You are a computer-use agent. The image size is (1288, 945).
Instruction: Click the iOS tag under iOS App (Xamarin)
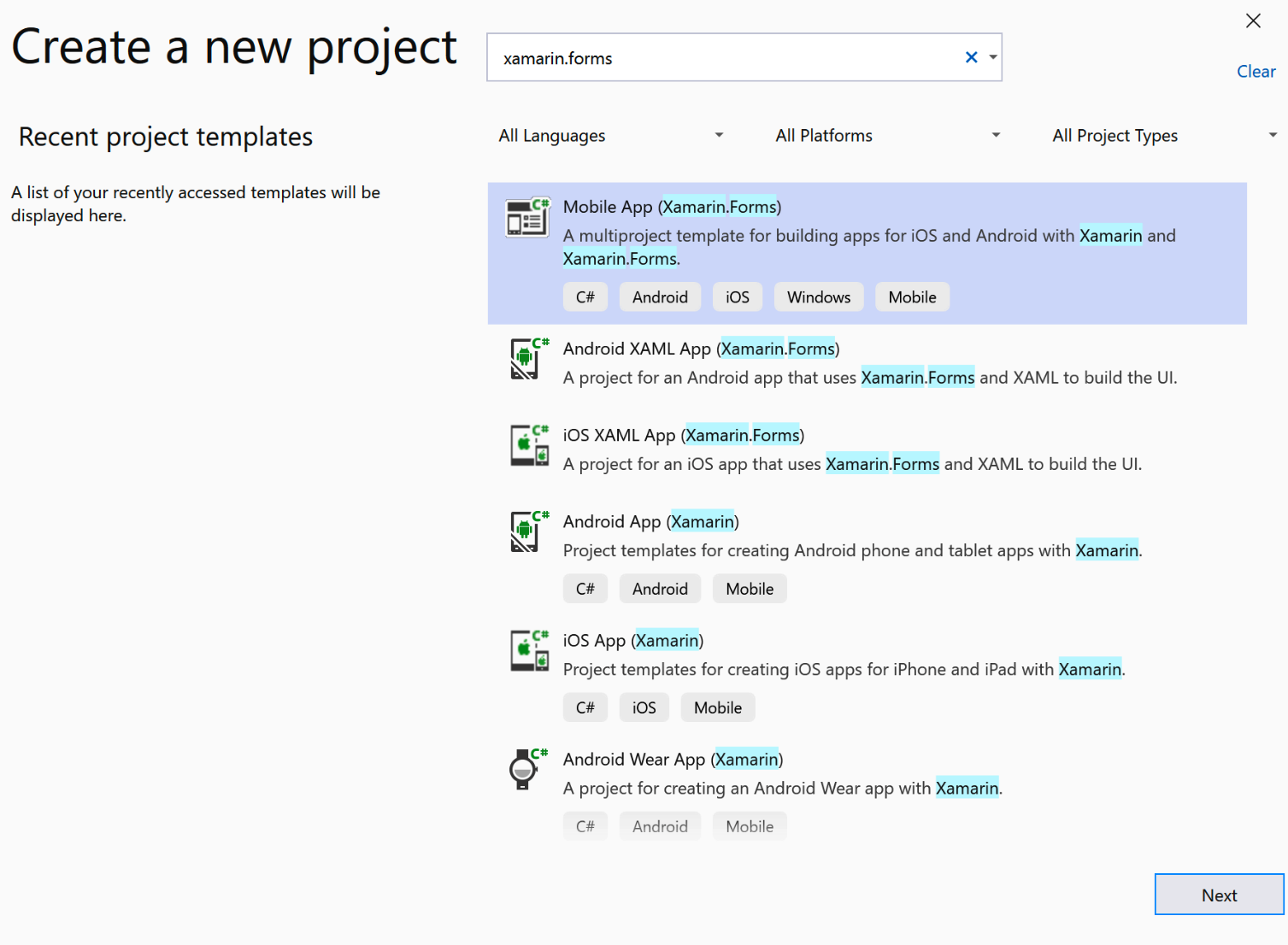click(644, 707)
